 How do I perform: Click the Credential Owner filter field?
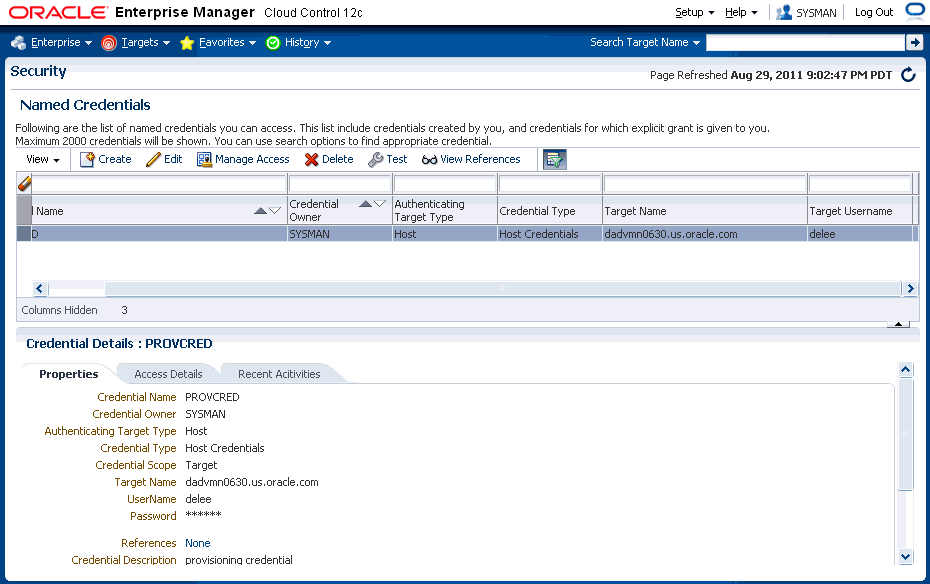tap(340, 184)
